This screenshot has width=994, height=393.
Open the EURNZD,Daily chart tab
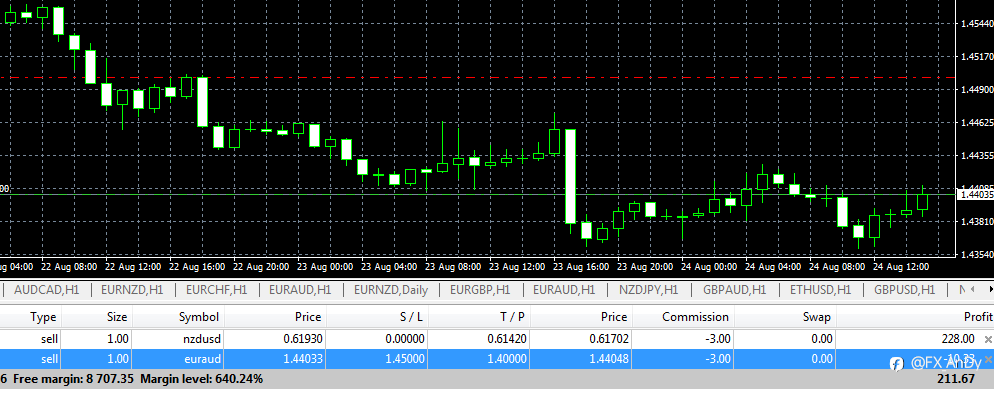pos(390,290)
